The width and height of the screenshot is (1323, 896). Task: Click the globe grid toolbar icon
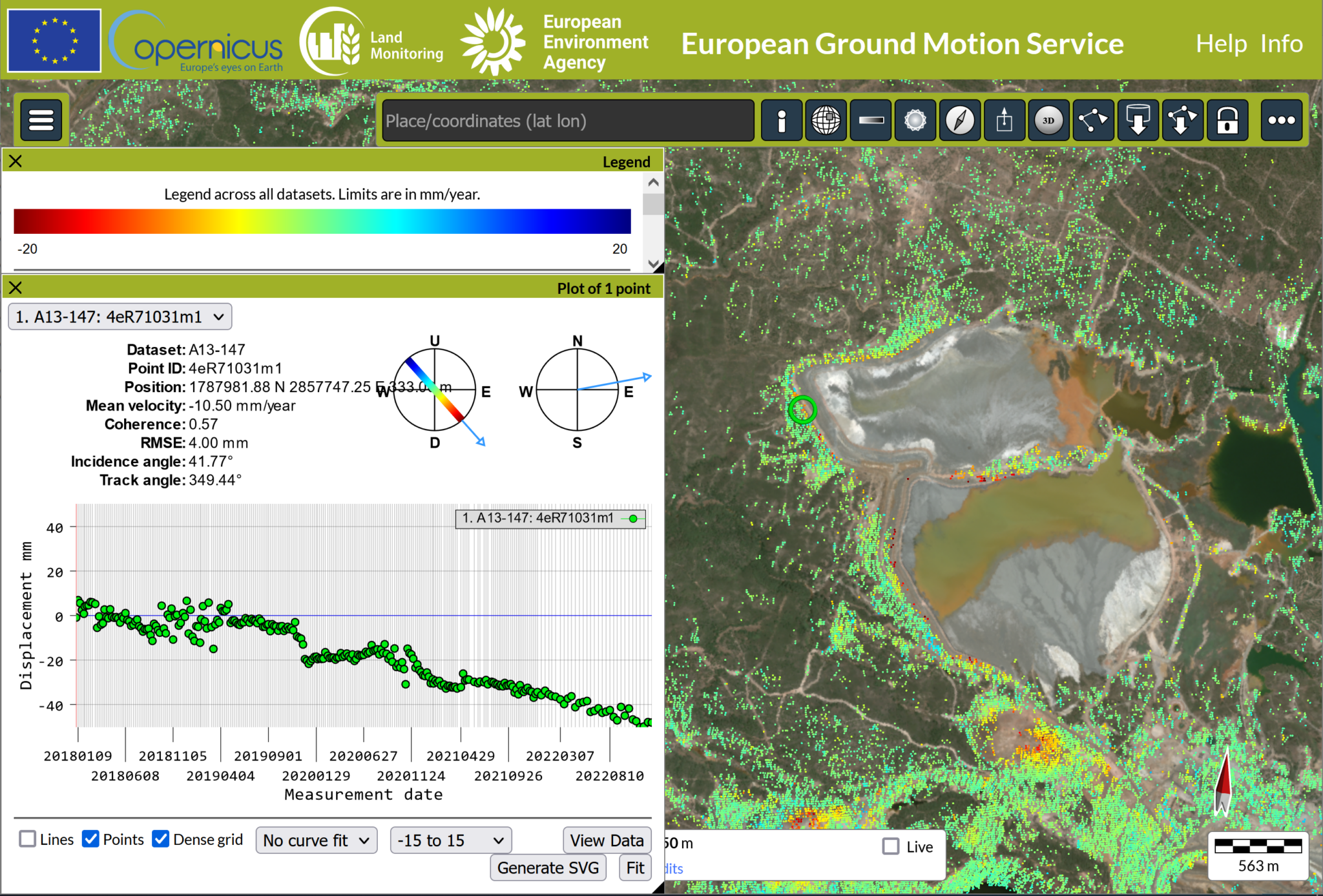(826, 120)
